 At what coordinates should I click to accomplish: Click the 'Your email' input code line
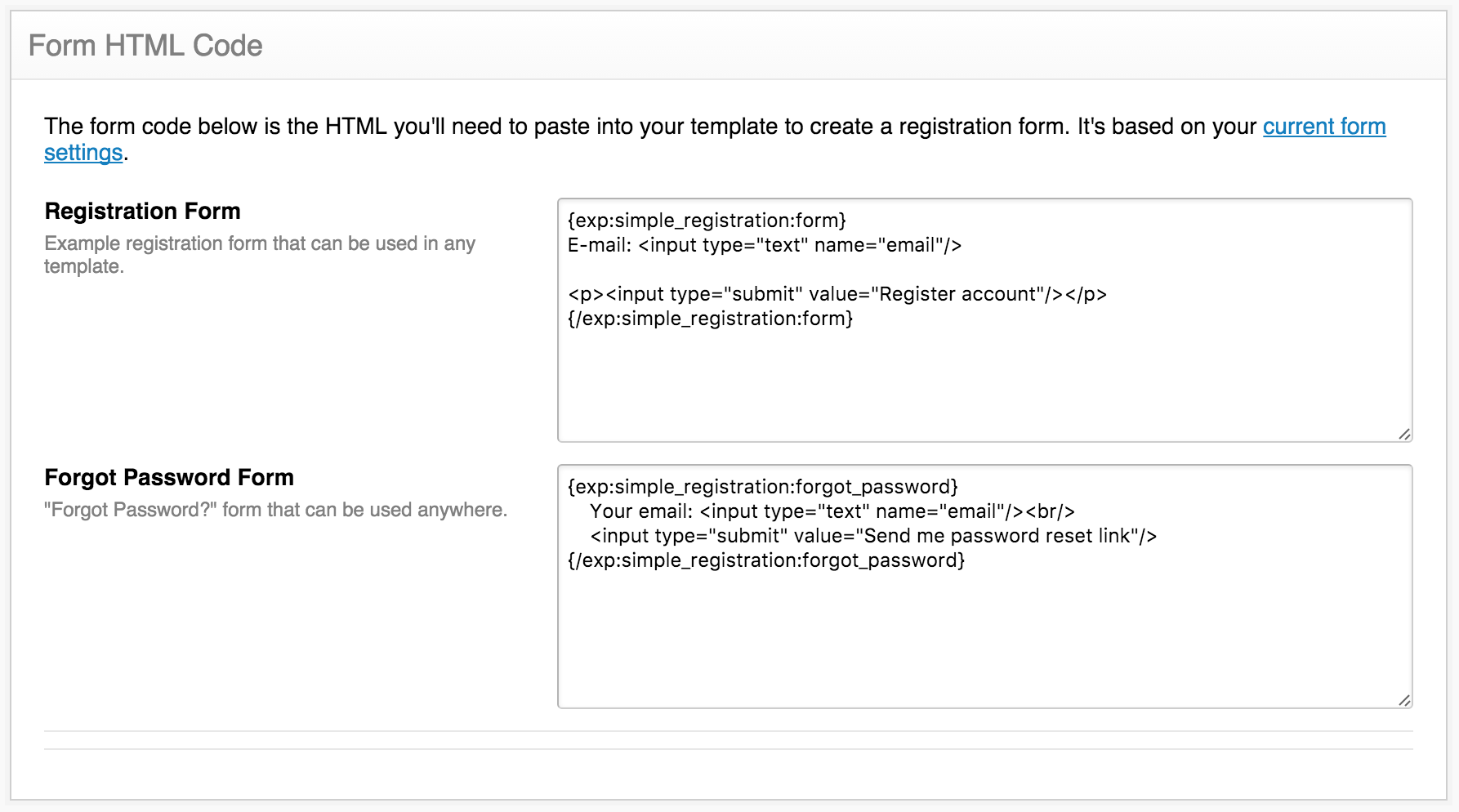point(832,511)
